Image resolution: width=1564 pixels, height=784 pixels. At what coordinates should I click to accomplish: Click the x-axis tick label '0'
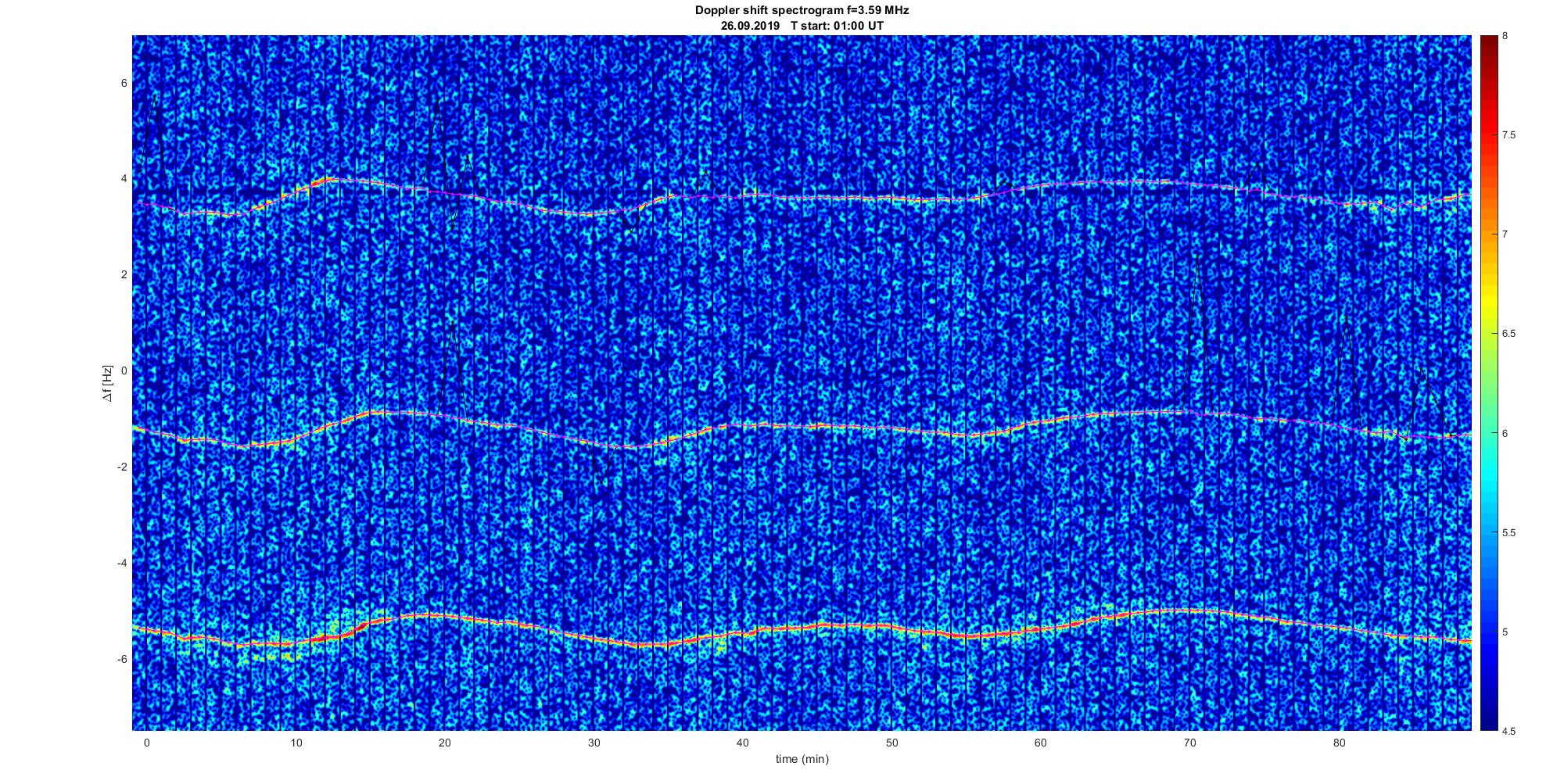pos(146,743)
